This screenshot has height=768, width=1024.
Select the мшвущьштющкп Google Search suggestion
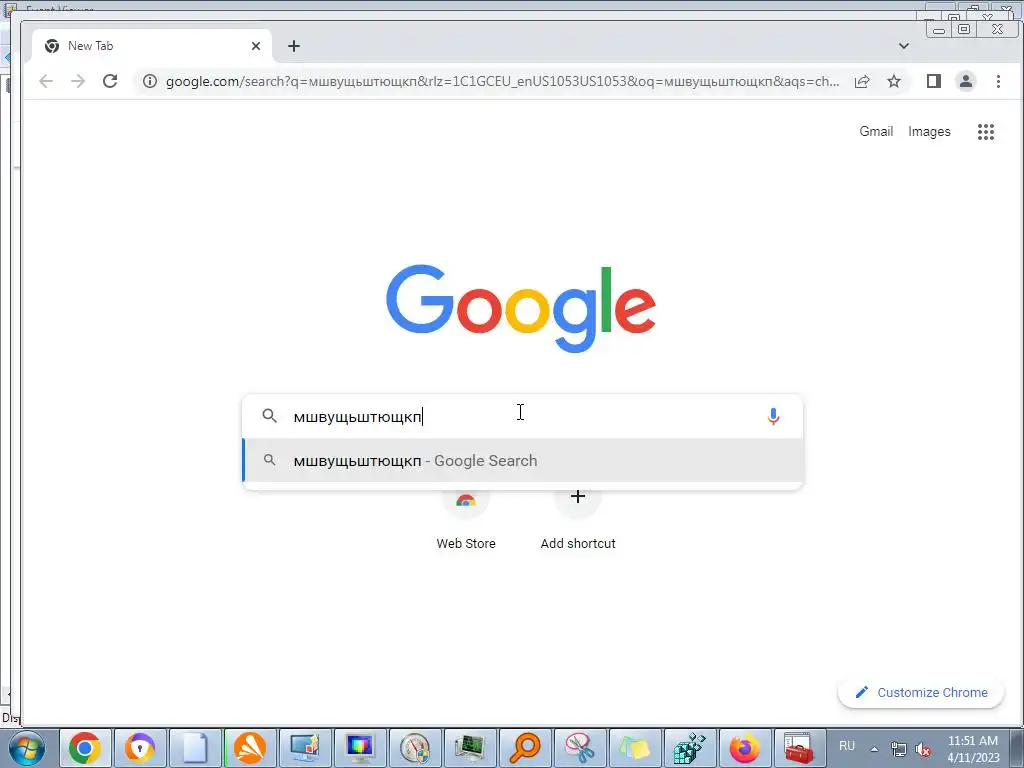click(522, 460)
